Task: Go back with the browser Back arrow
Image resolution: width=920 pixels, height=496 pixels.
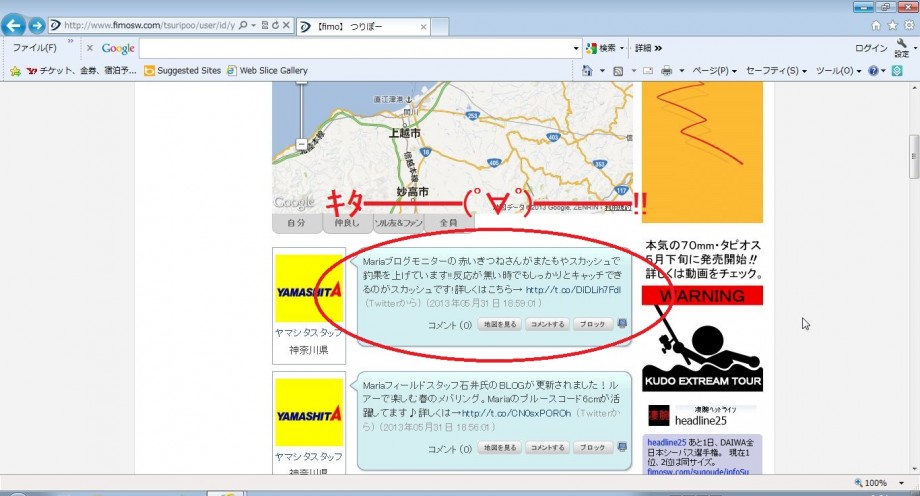Action: coord(13,25)
